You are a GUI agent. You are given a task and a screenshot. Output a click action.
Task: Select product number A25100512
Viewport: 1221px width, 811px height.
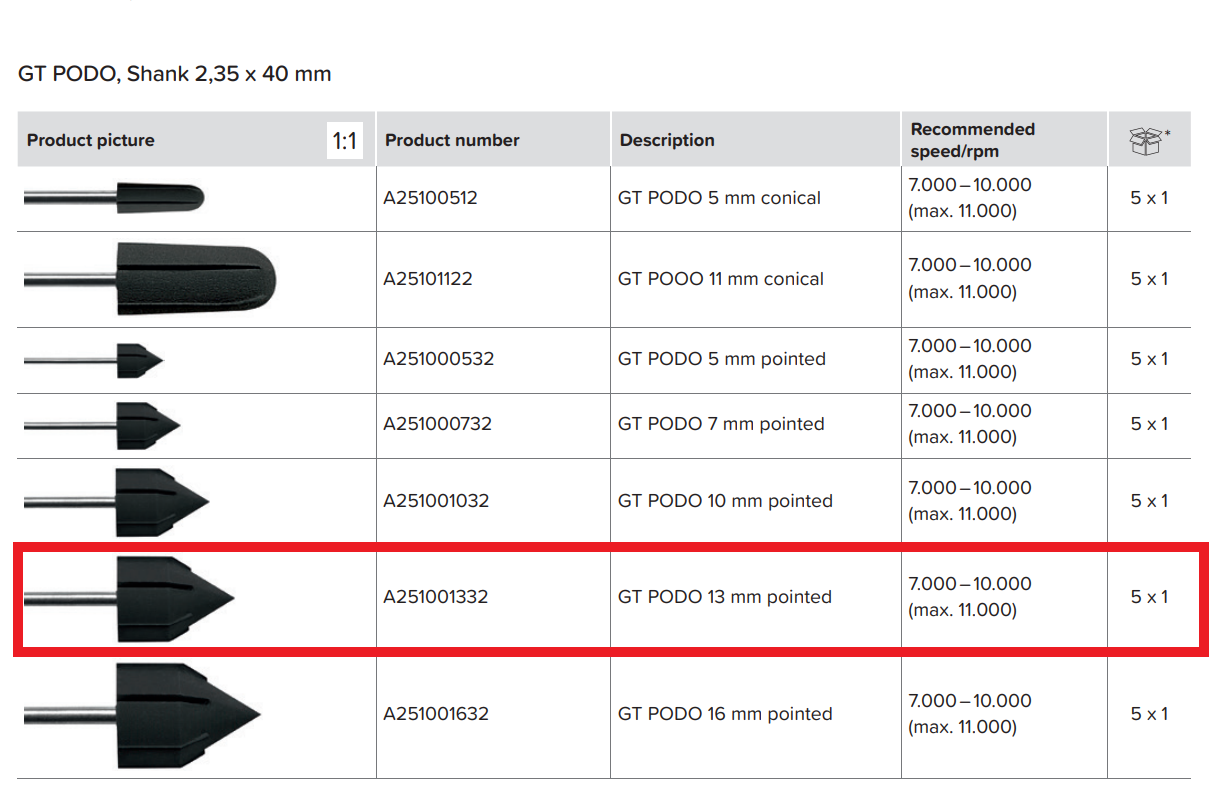coord(430,198)
